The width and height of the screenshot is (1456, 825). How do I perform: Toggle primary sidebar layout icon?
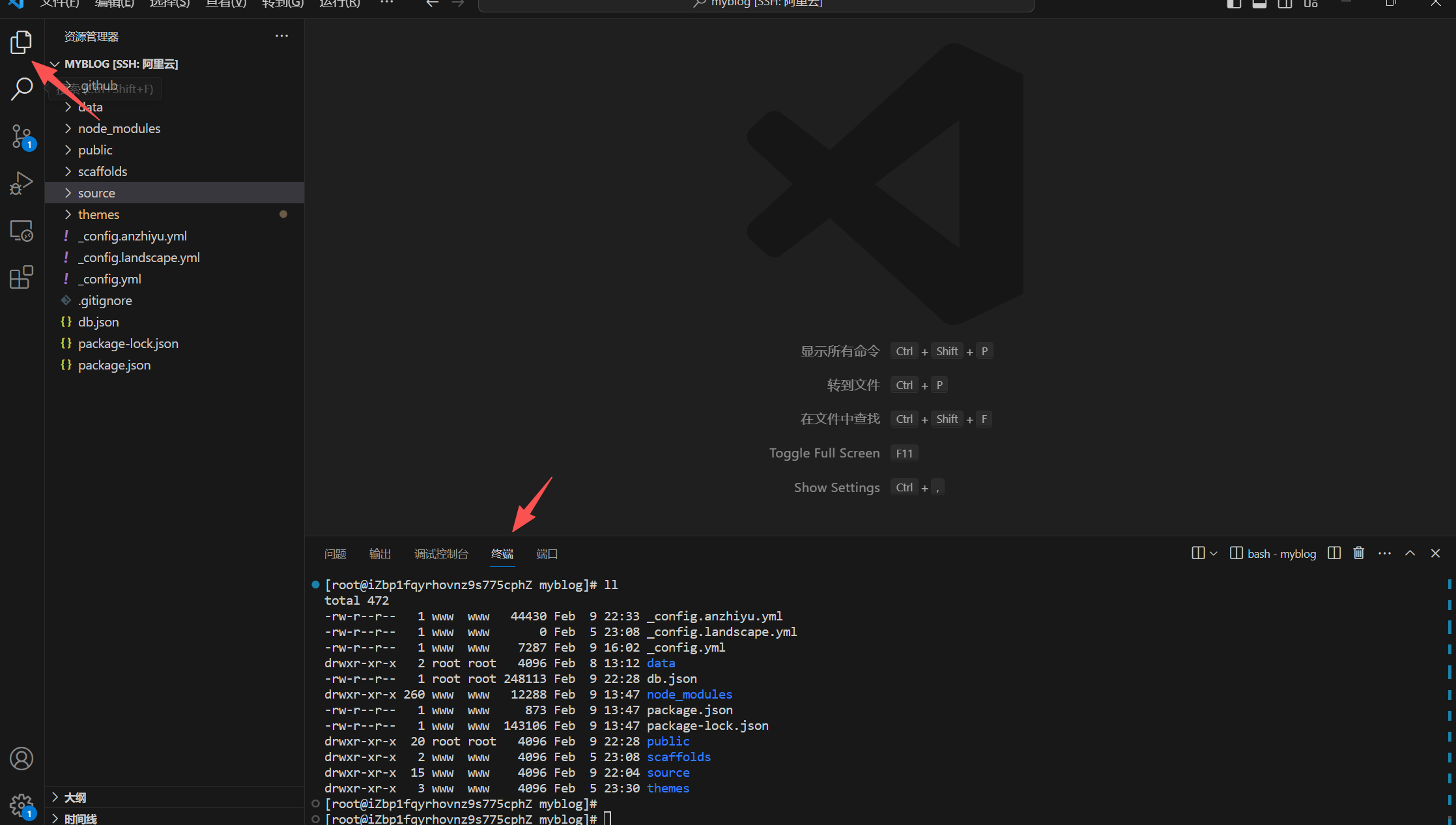tap(1234, 4)
